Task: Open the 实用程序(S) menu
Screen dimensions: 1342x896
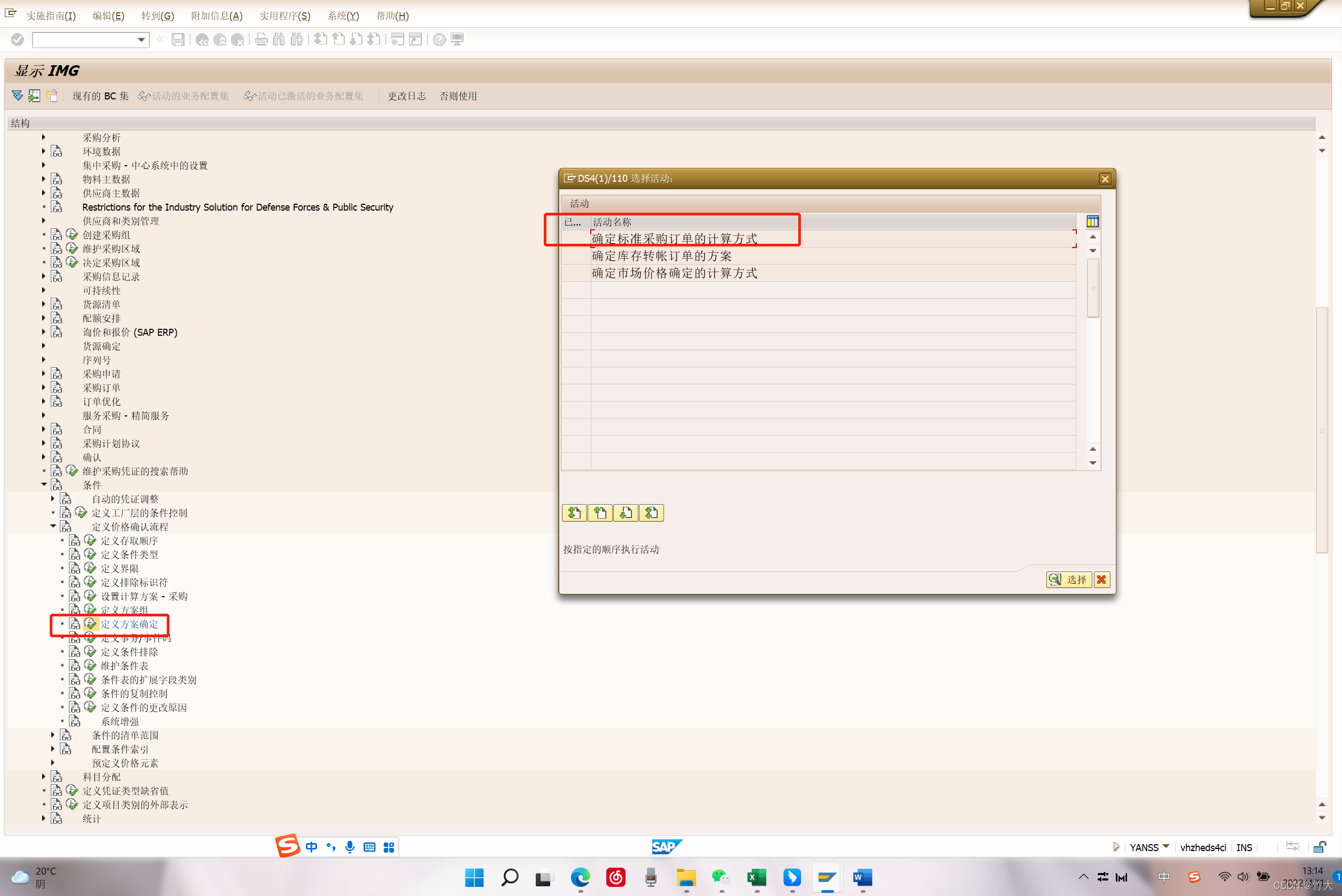Action: 284,16
